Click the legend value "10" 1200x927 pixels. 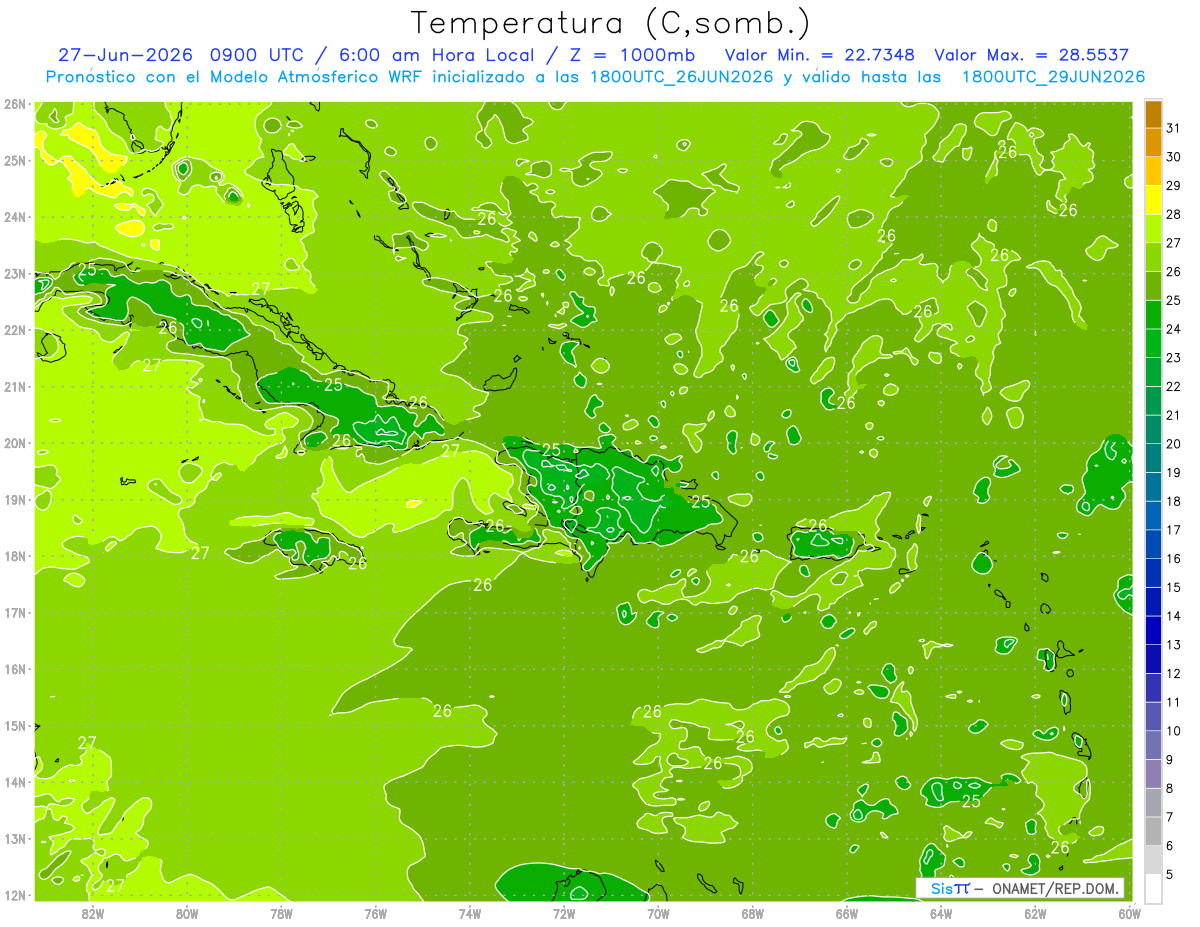pyautogui.click(x=1173, y=731)
